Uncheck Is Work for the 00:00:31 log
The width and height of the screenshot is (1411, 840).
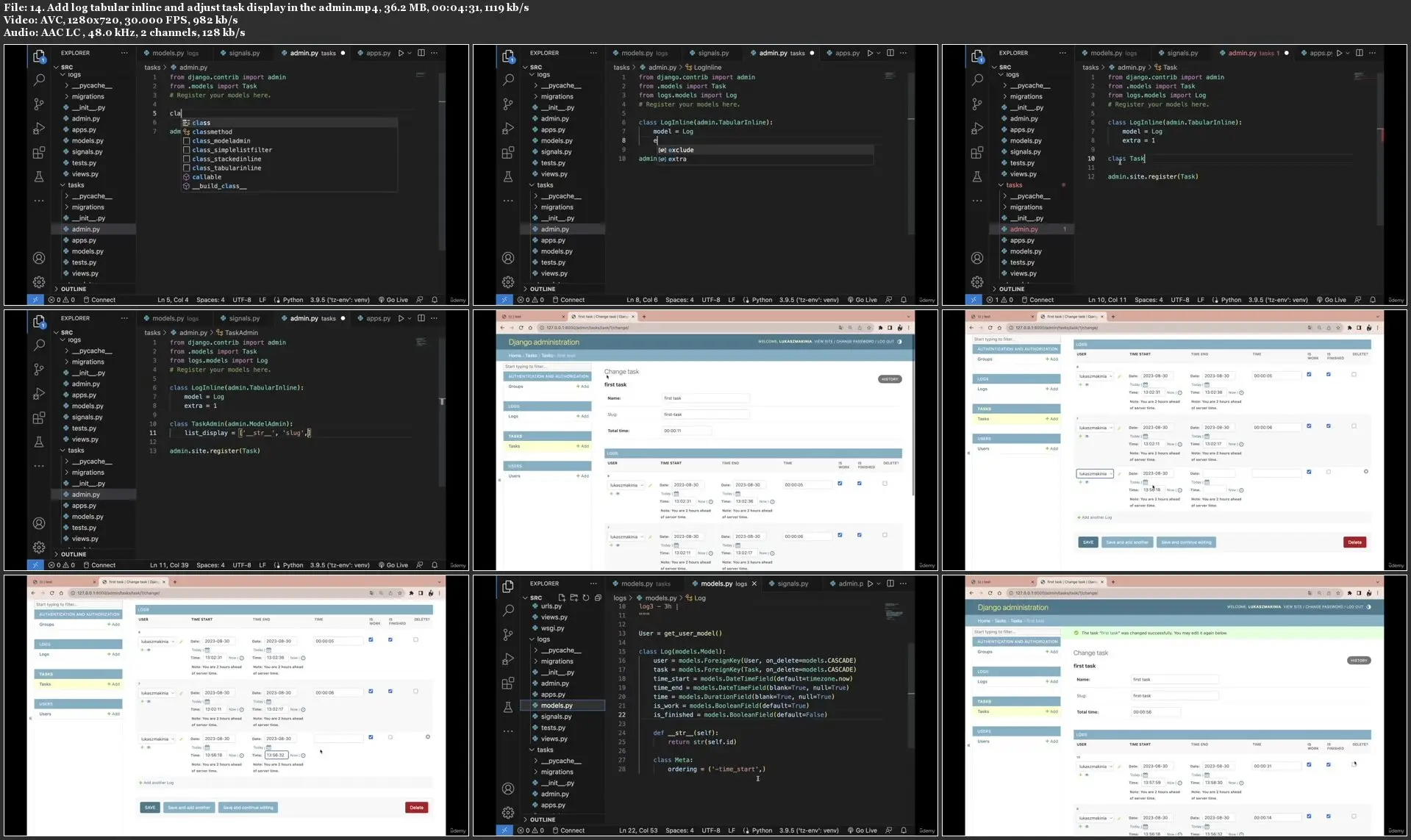coord(1309,765)
